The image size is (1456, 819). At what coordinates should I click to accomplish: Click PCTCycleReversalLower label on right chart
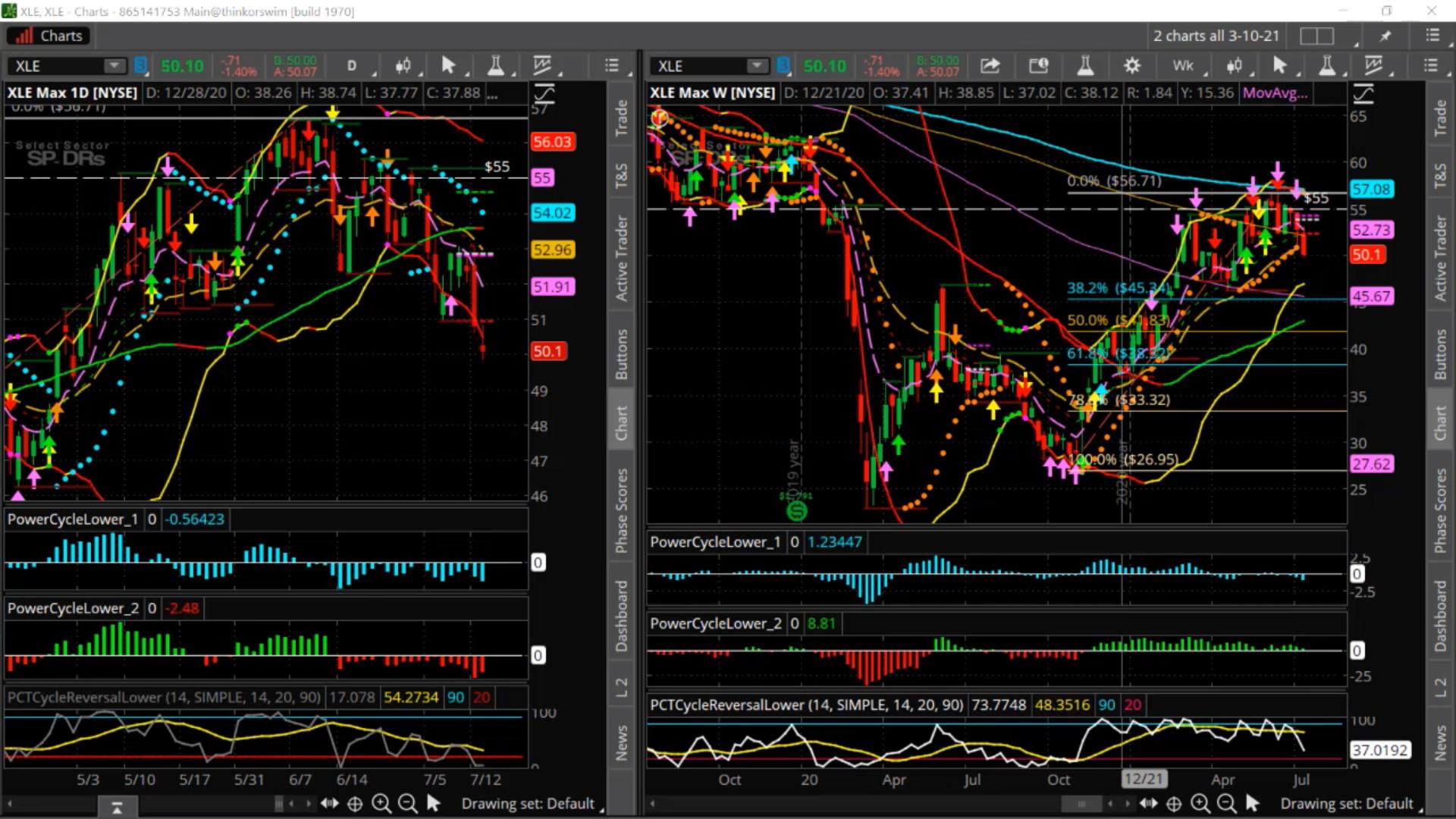[x=806, y=704]
